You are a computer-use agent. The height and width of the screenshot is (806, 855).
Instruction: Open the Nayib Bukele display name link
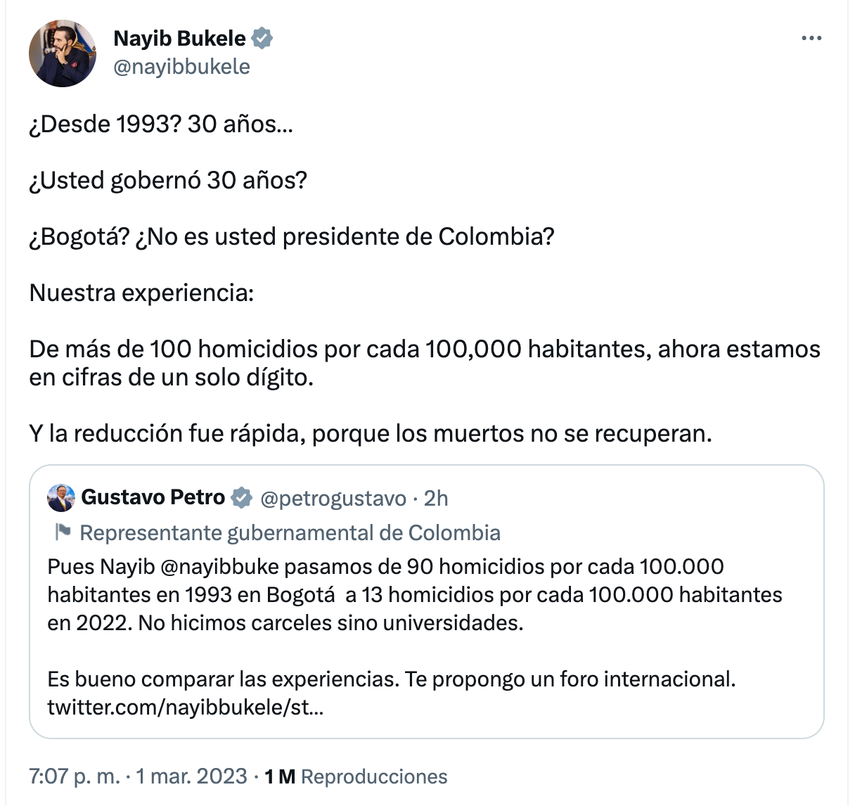180,39
